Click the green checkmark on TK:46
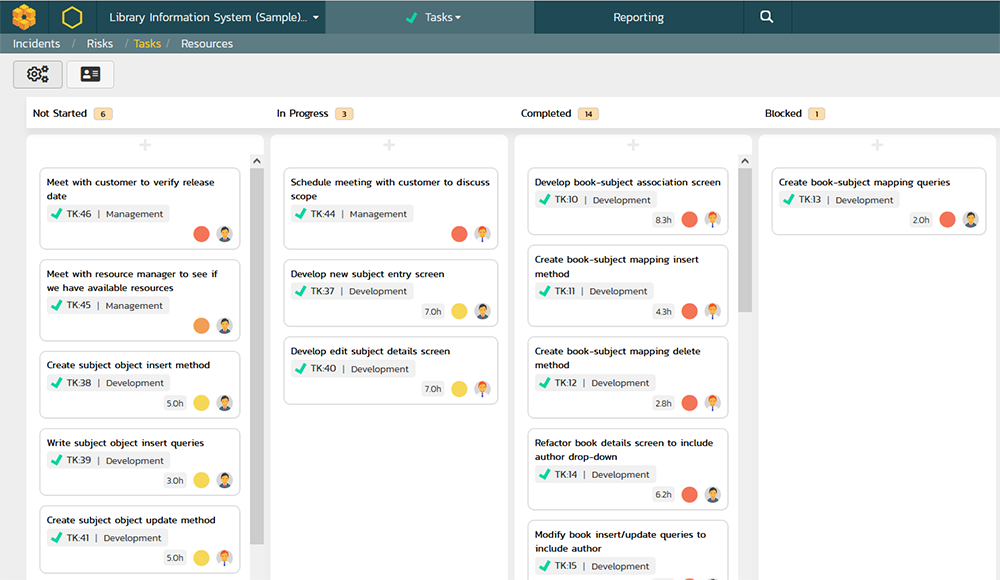The width and height of the screenshot is (1000, 580). 56,214
